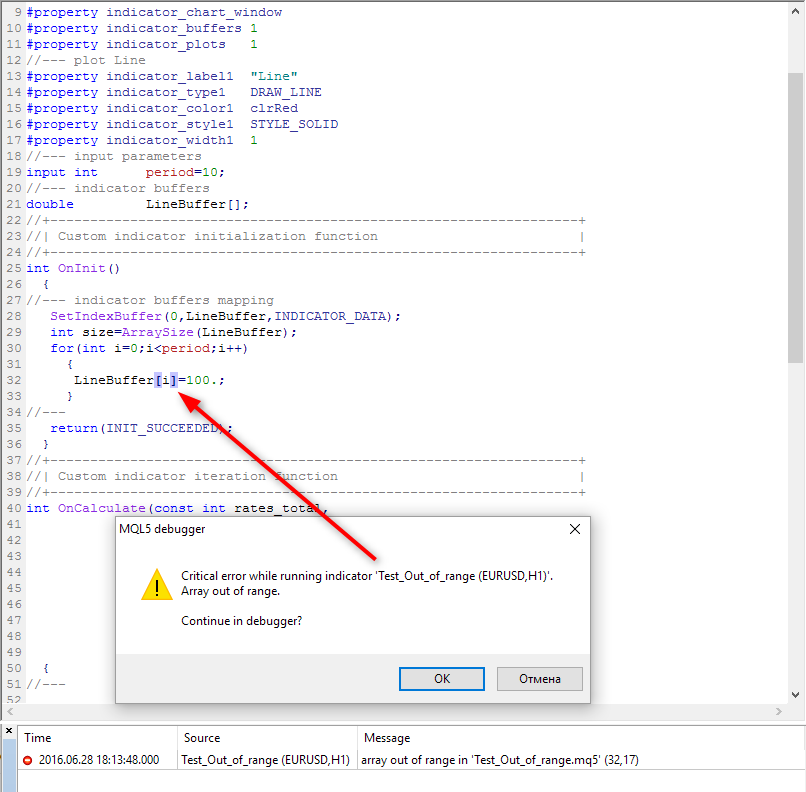This screenshot has height=792, width=806.
Task: Click ArraySize on line 29
Action: 158,332
